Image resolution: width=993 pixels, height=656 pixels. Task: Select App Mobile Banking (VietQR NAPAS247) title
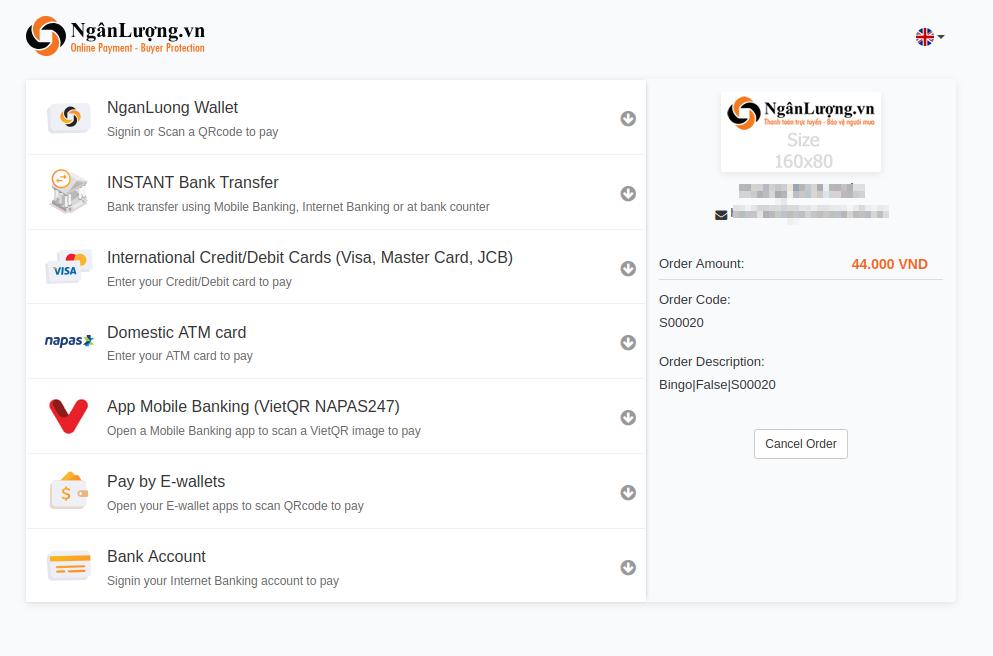(253, 407)
